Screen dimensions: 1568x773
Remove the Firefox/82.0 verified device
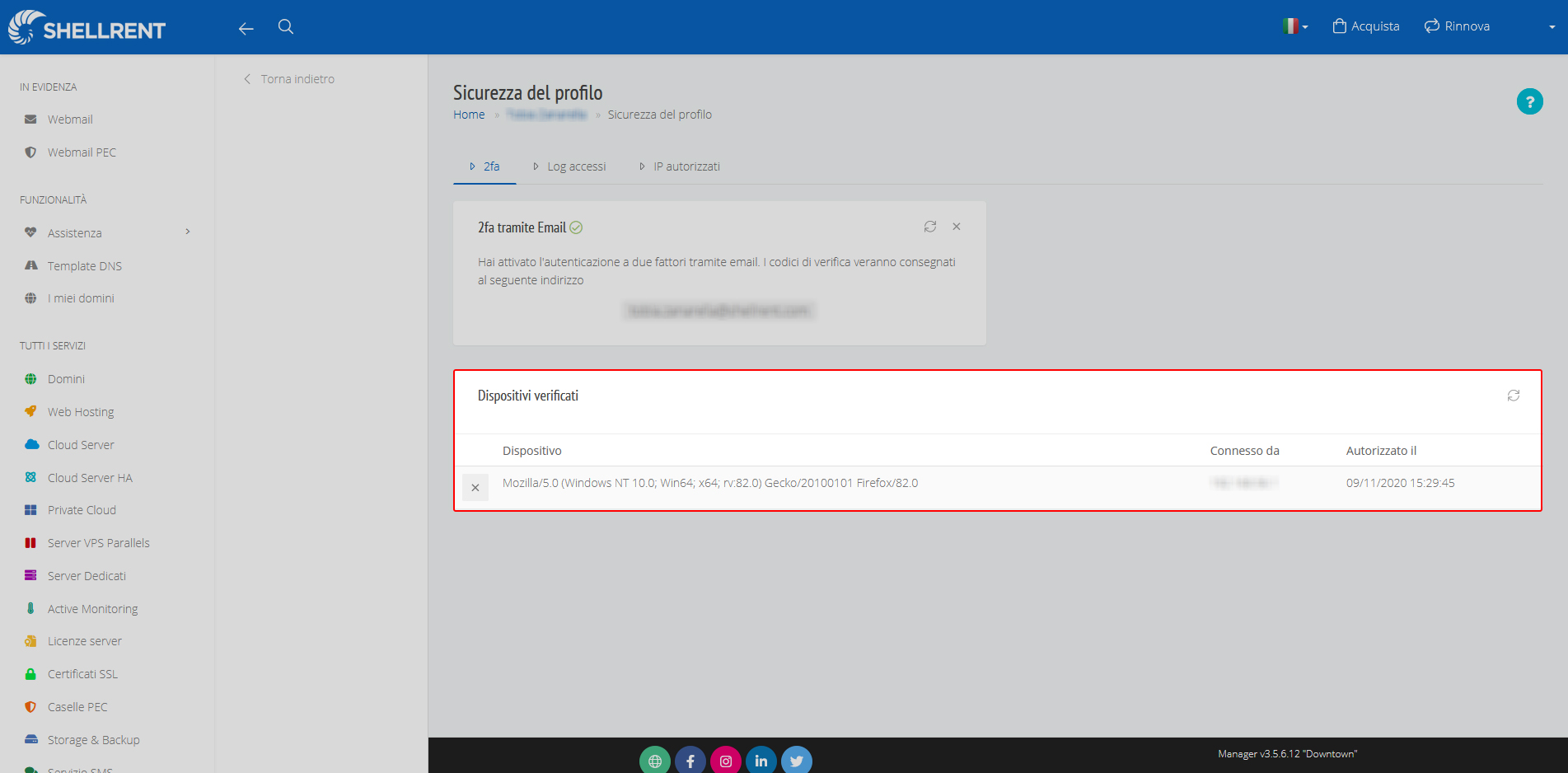[x=475, y=488]
